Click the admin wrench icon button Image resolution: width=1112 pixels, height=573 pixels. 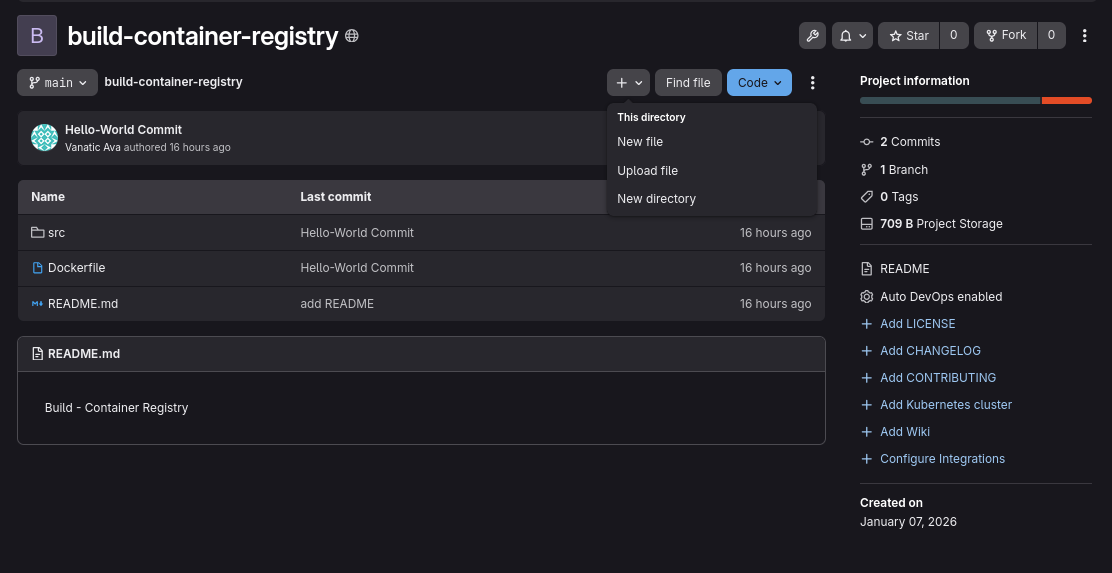click(x=812, y=35)
